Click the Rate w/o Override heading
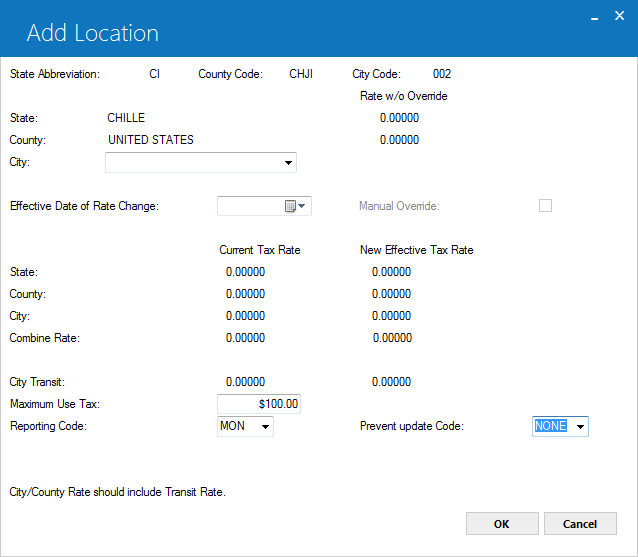 point(404,96)
